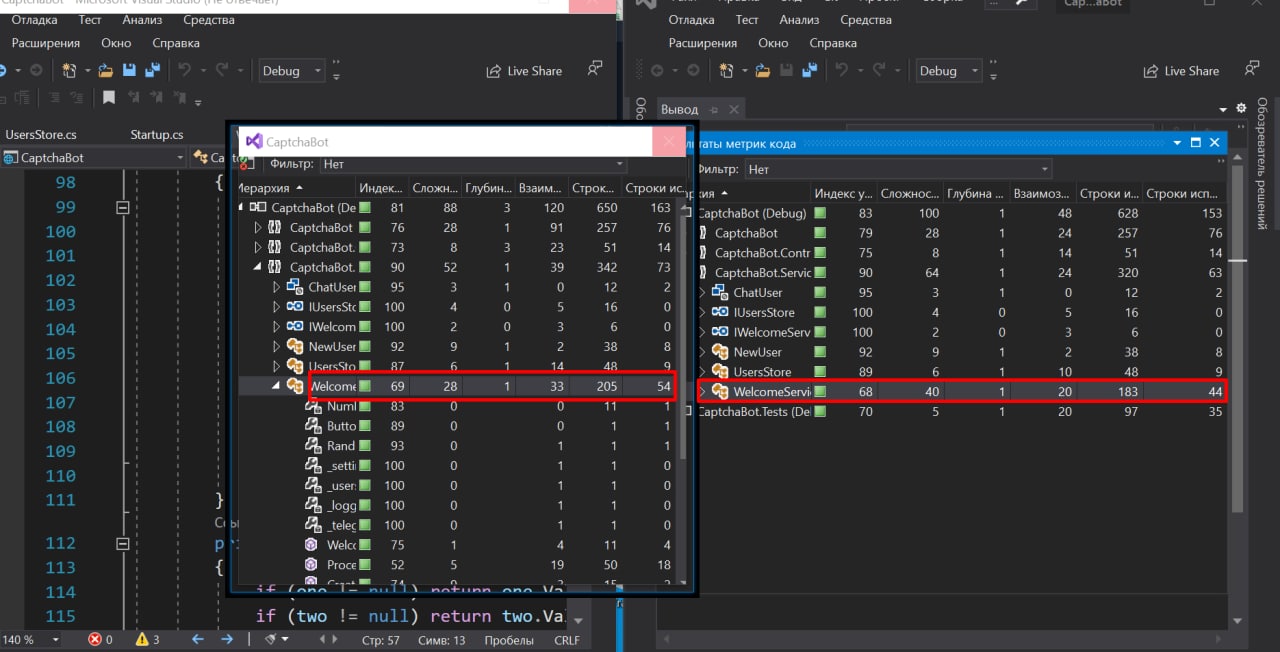Navigate forward with right arrow in editor bar
Viewport: 1280px width, 652px height.
coord(227,639)
